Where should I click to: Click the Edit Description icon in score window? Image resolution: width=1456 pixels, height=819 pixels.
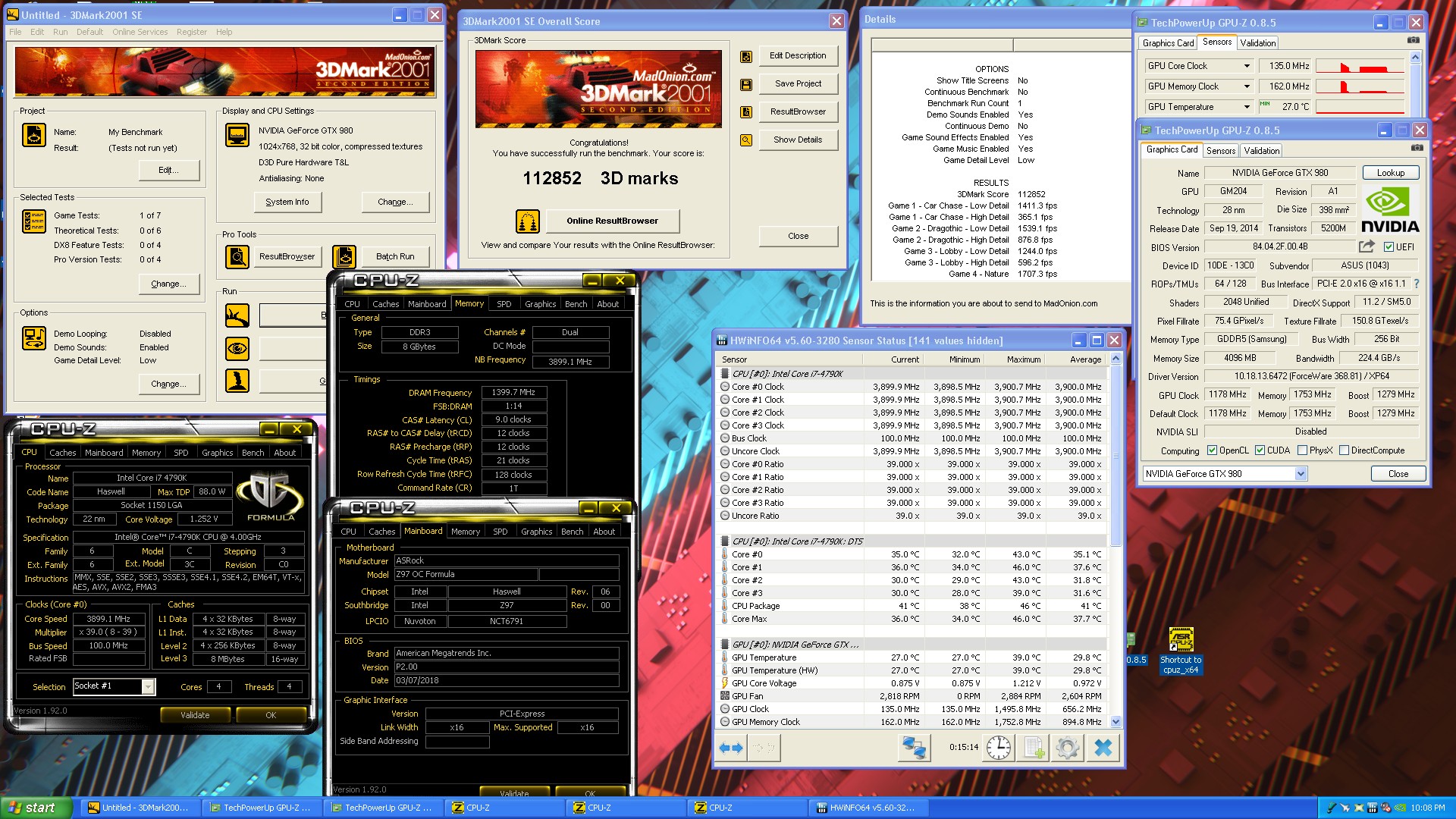point(746,56)
